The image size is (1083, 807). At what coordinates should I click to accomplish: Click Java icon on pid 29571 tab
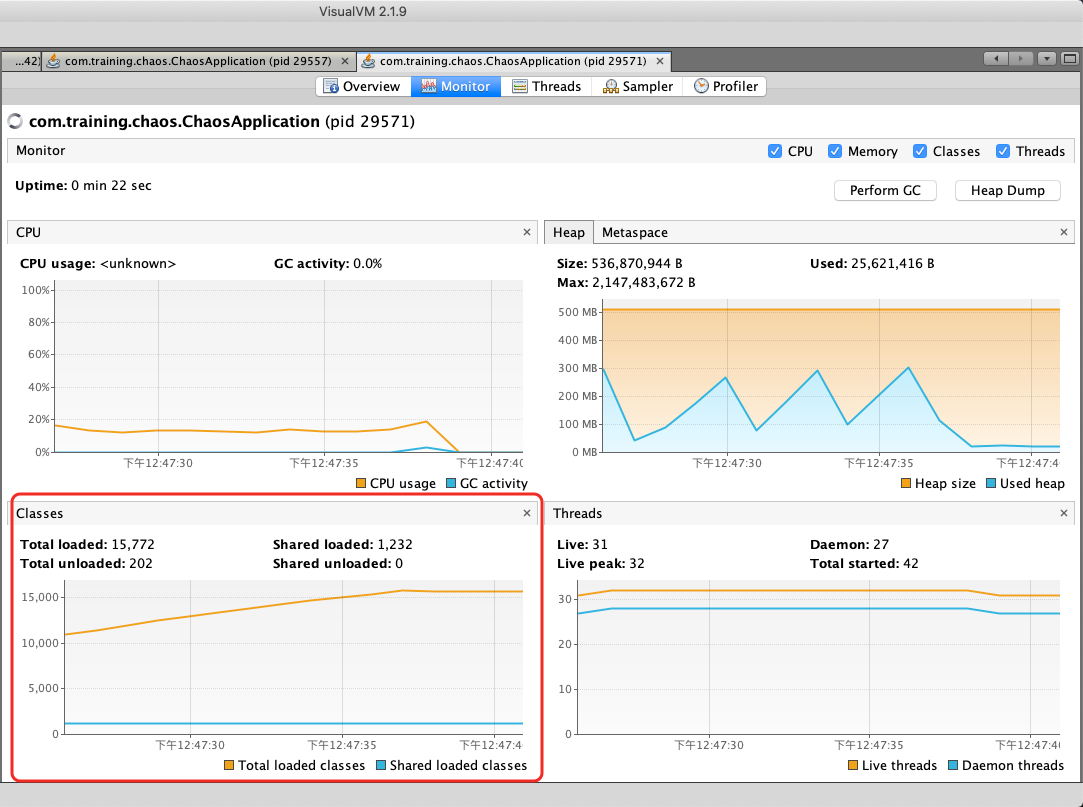pyautogui.click(x=368, y=61)
